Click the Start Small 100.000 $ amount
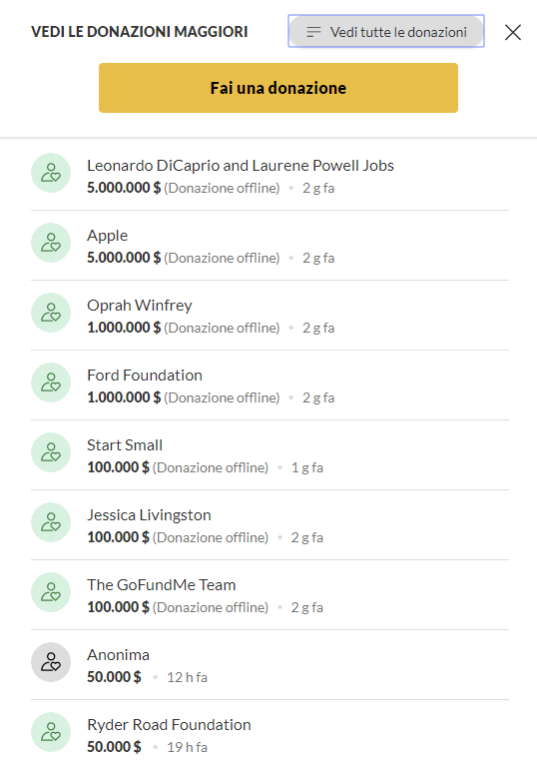 (x=118, y=467)
